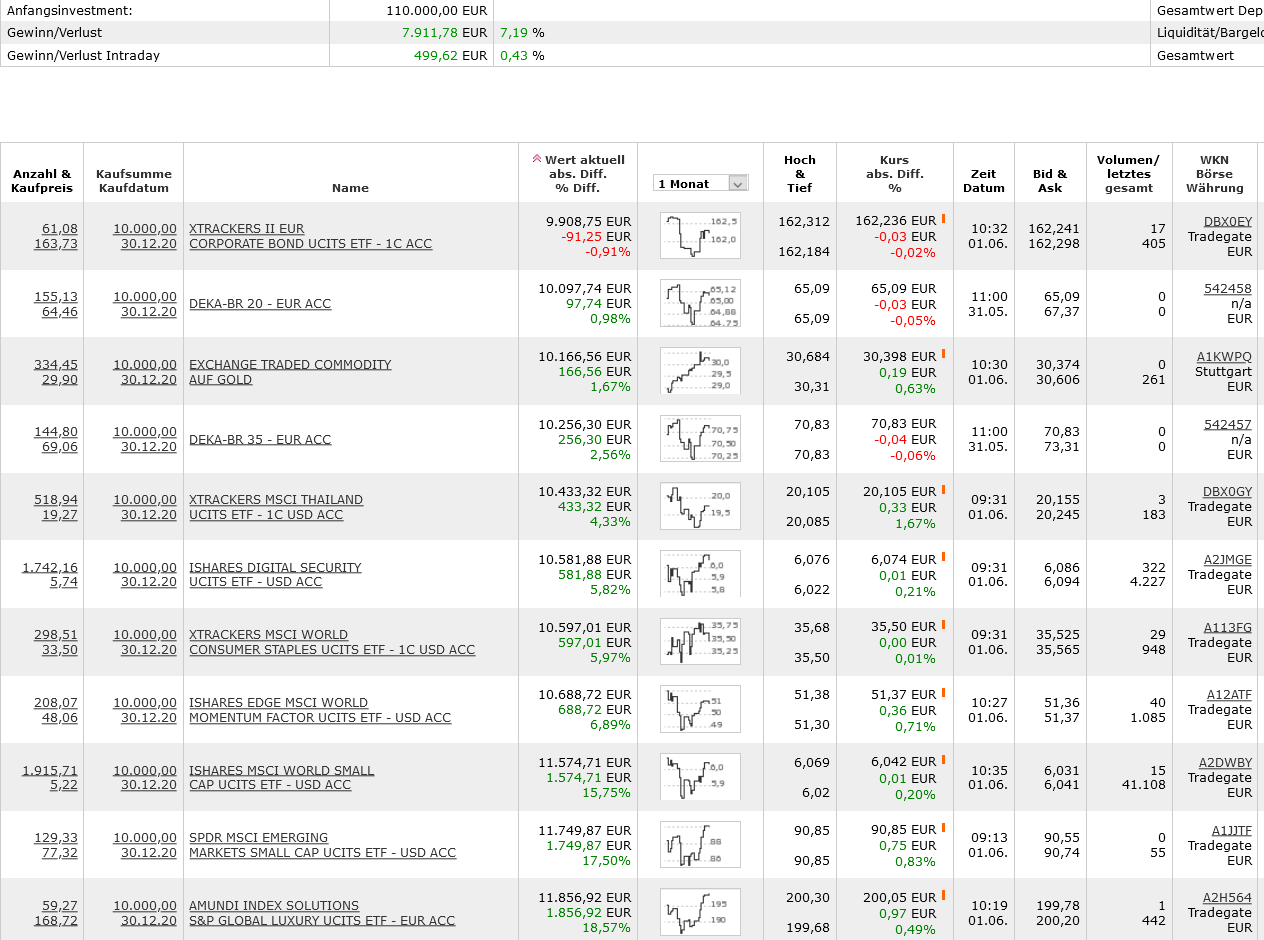The width and height of the screenshot is (1264, 940).
Task: Open mini chart for iShares Edge Momentum
Action: click(x=700, y=710)
